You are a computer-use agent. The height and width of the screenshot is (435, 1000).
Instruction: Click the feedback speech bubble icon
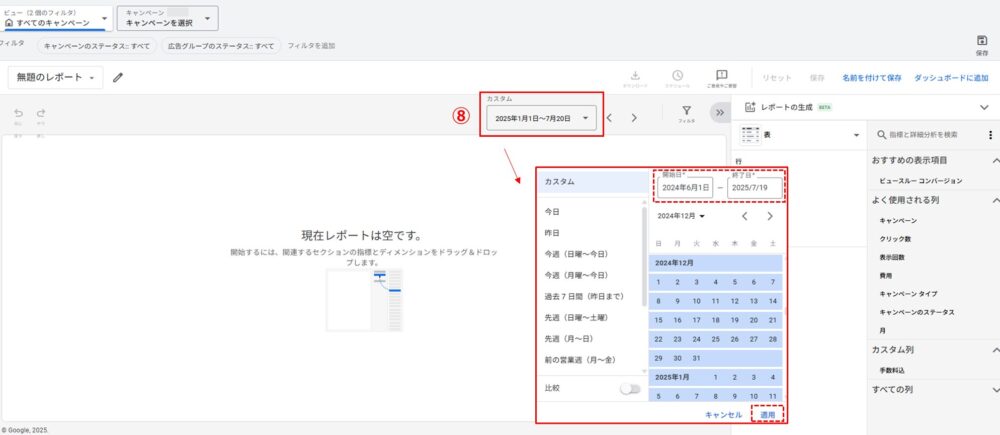(x=721, y=77)
